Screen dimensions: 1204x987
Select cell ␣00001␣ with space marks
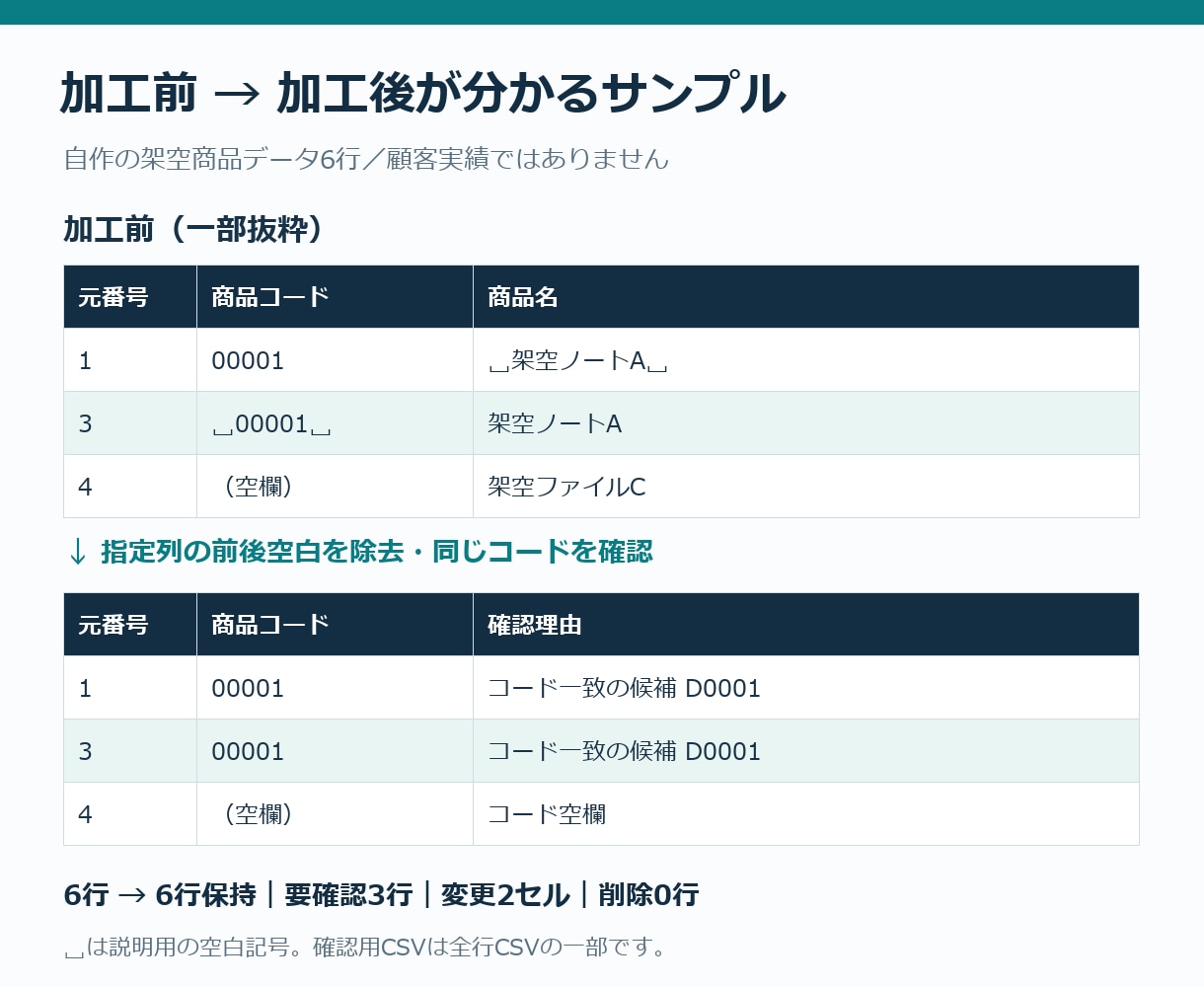335,423
